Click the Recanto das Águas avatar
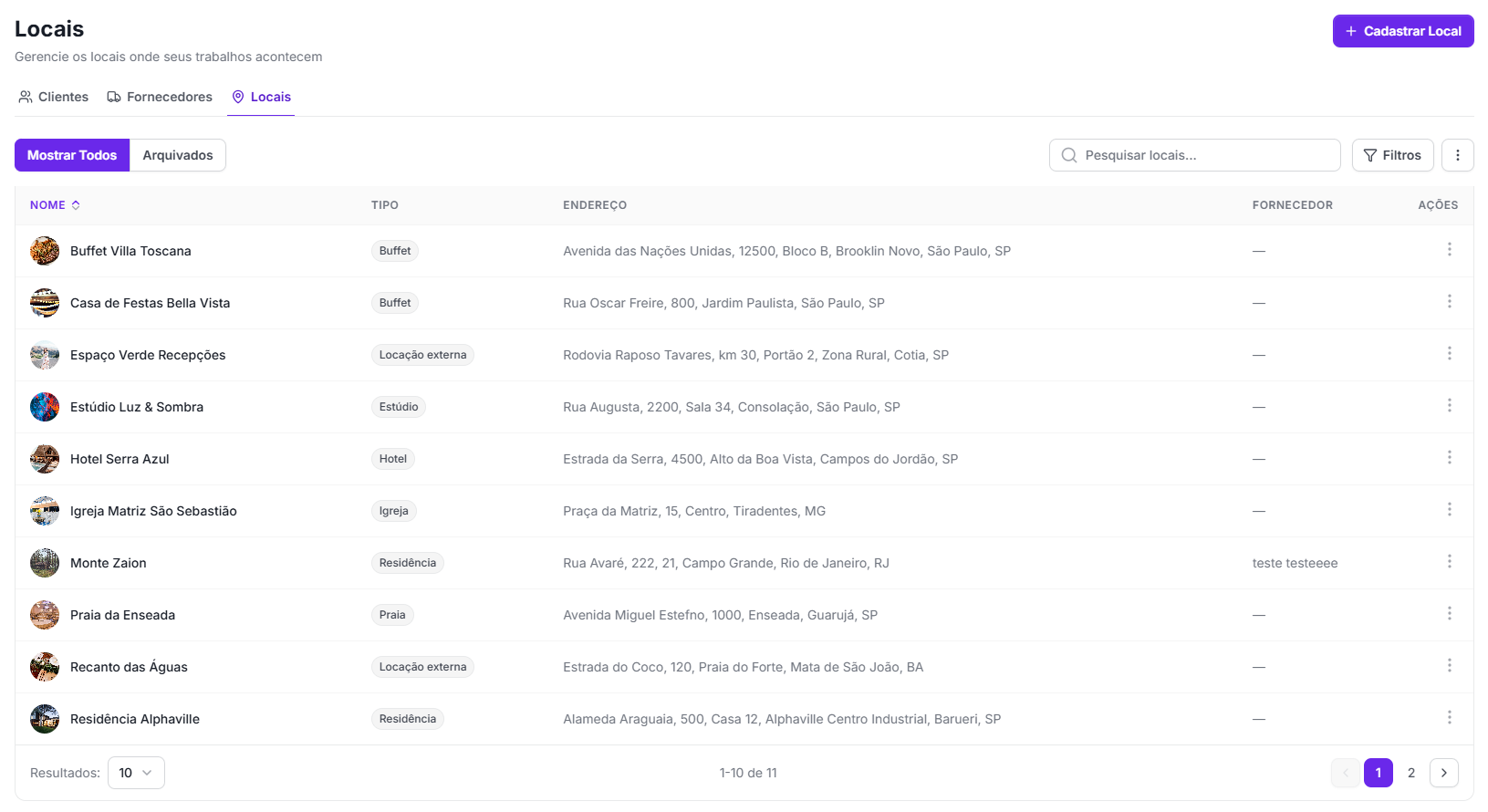Viewport: 1488px width, 812px height. pos(45,667)
